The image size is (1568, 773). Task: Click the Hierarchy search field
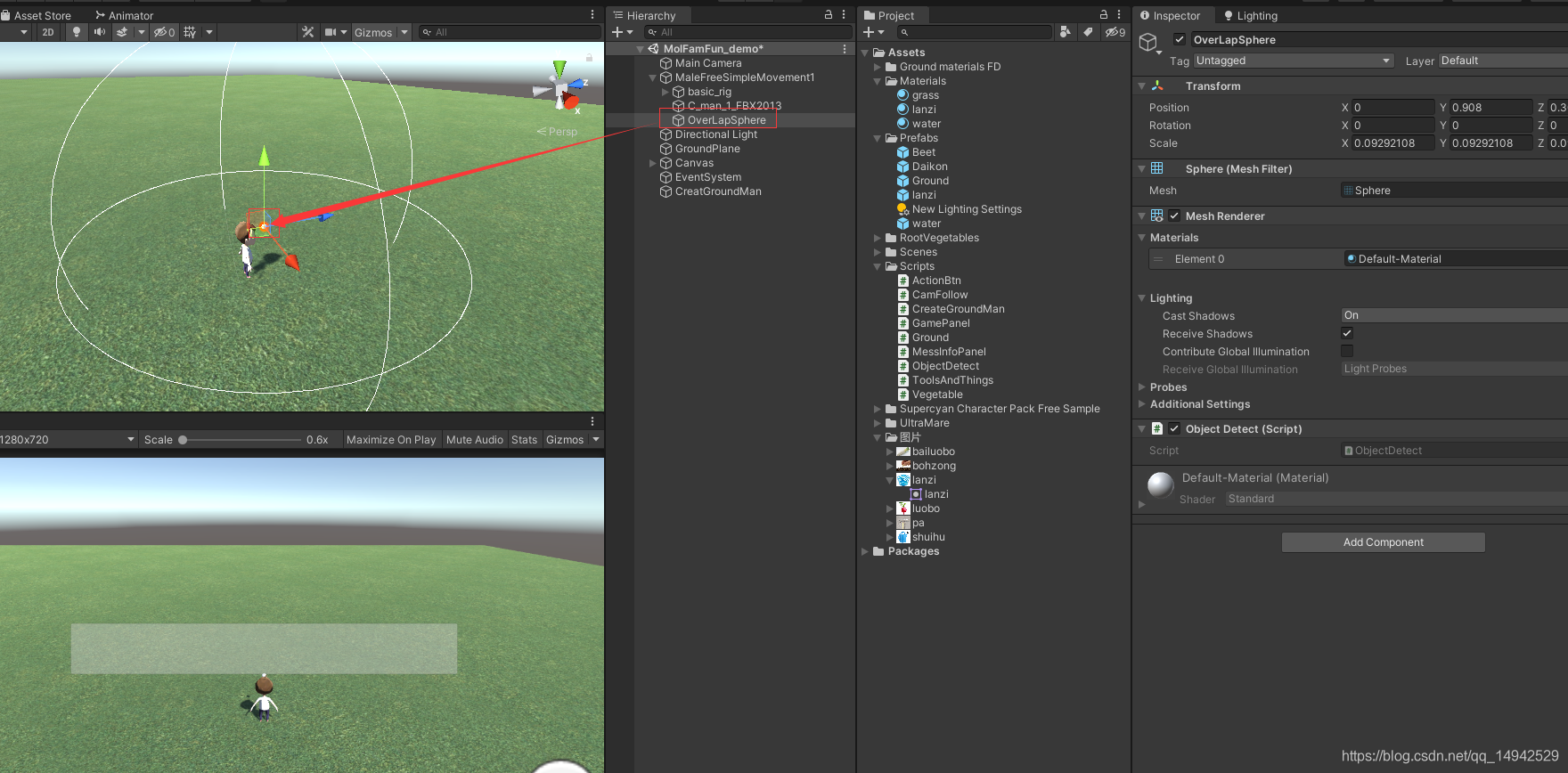click(x=749, y=32)
